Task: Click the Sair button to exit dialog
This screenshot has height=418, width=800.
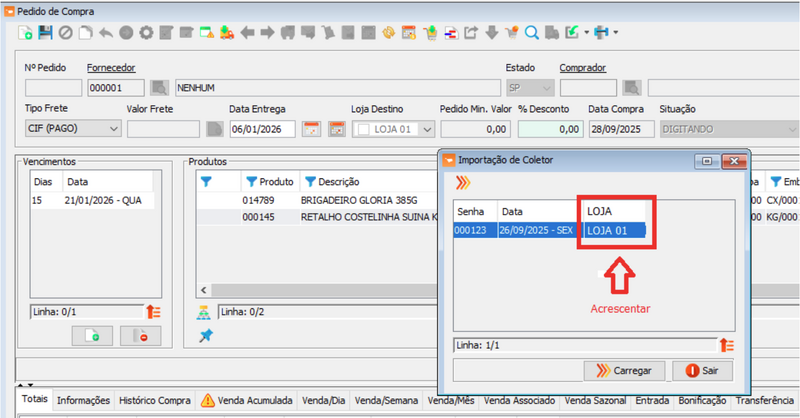Action: click(701, 370)
